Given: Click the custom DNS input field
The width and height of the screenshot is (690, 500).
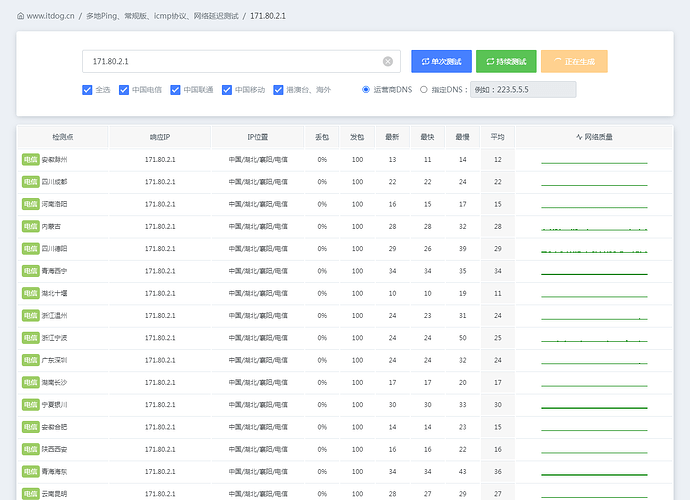Looking at the screenshot, I should [x=523, y=90].
